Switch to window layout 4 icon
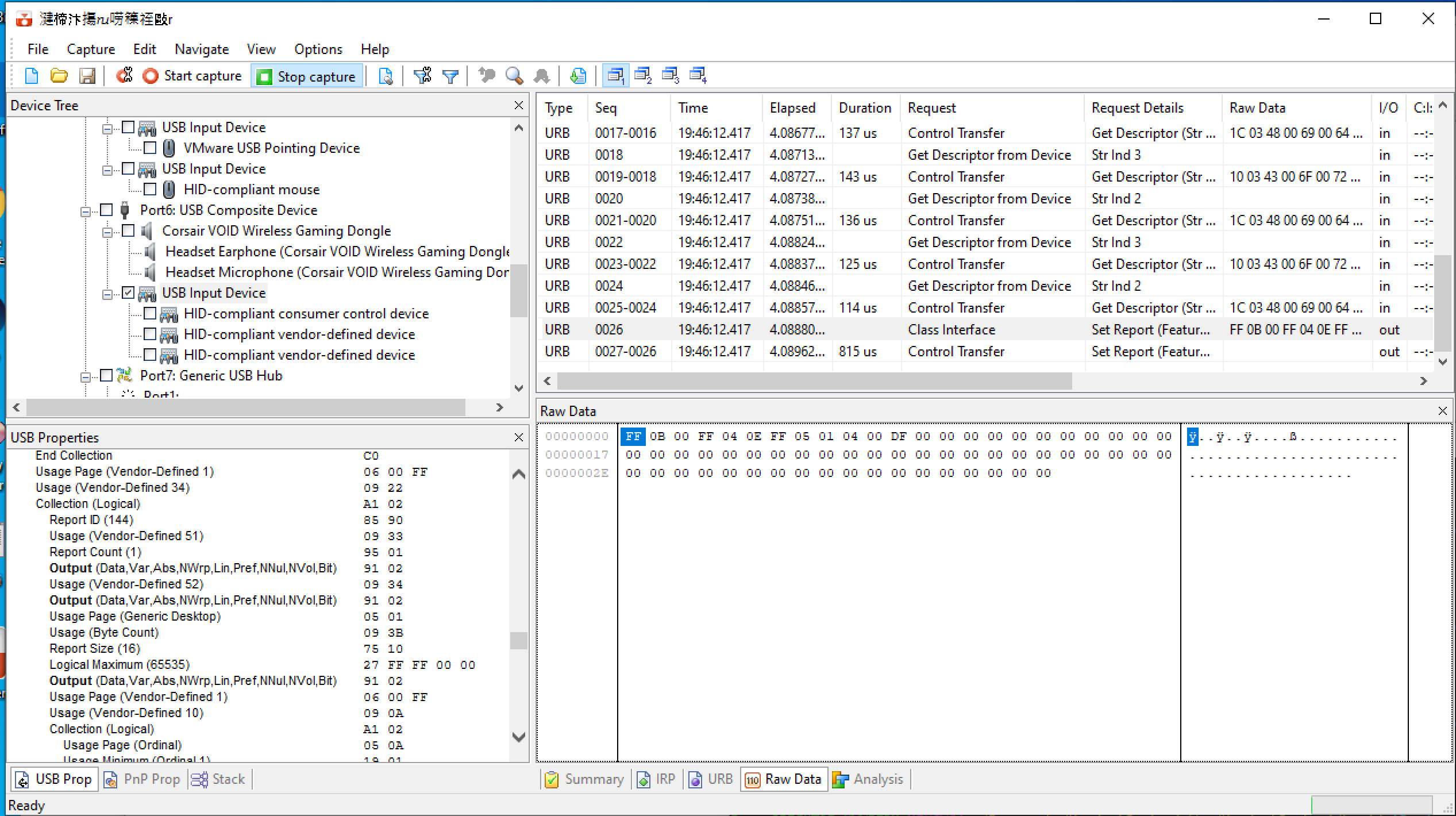The image size is (1456, 816). click(x=698, y=75)
